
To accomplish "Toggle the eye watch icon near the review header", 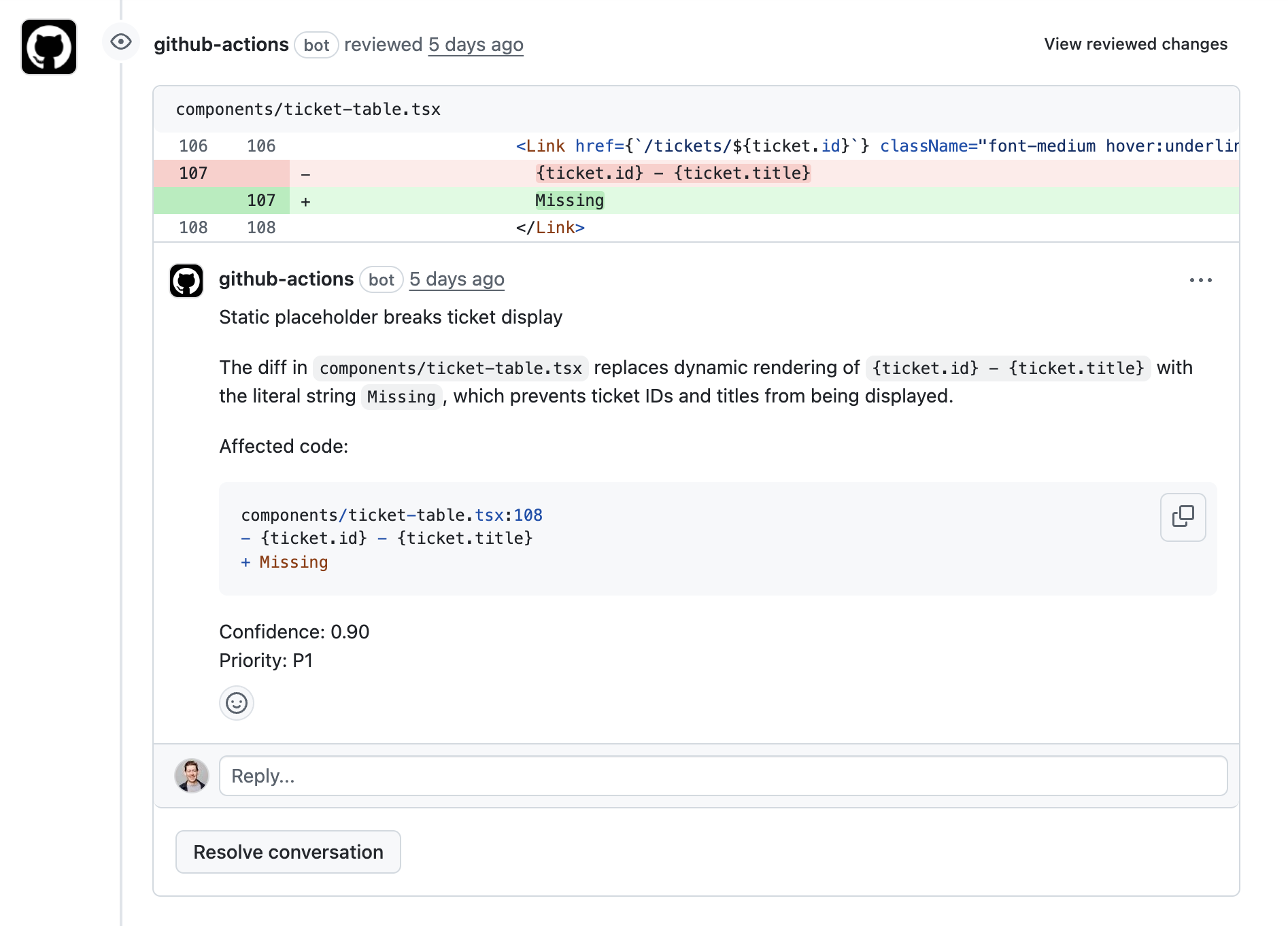I will [x=120, y=43].
